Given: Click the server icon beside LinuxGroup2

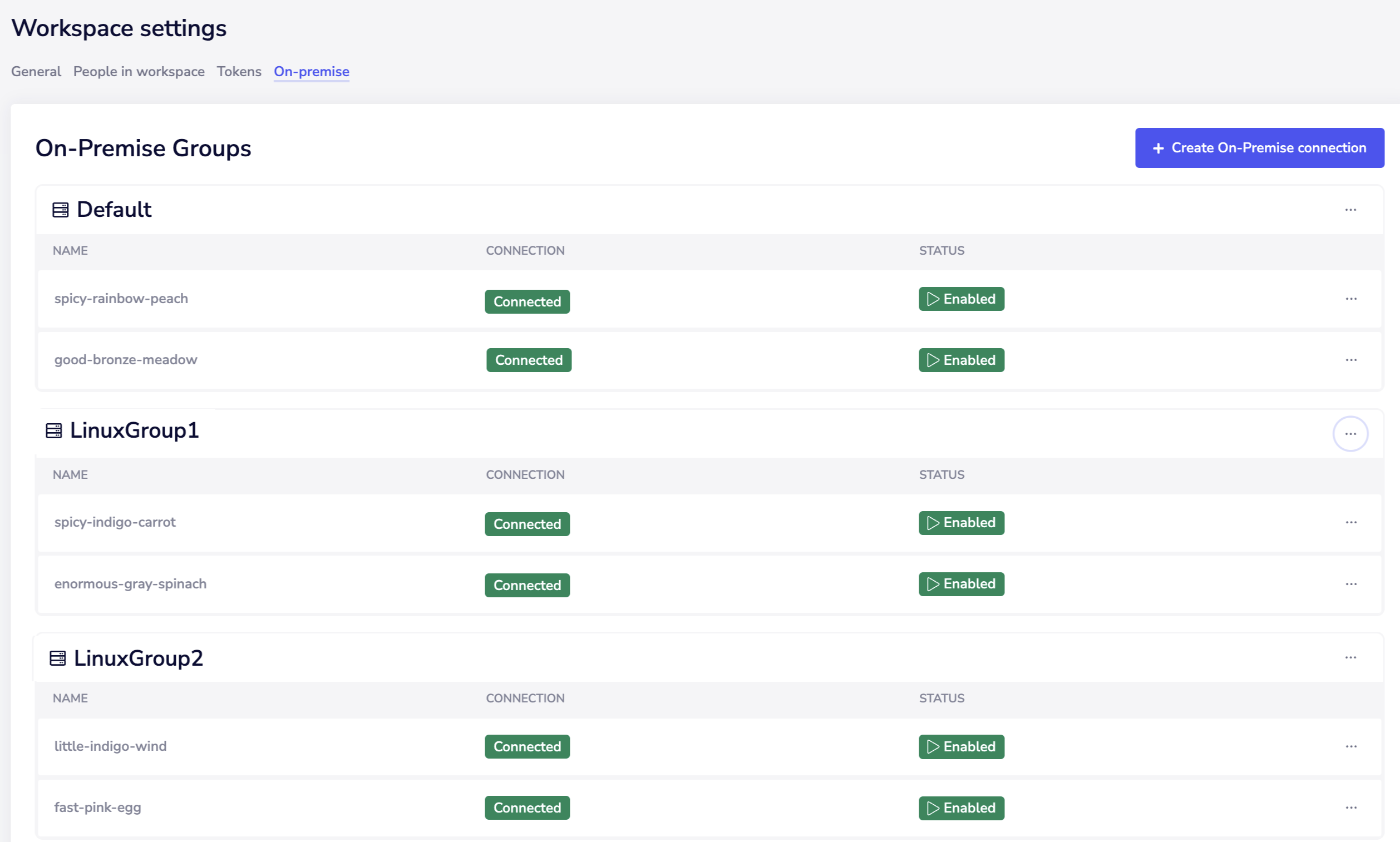Looking at the screenshot, I should 57,658.
